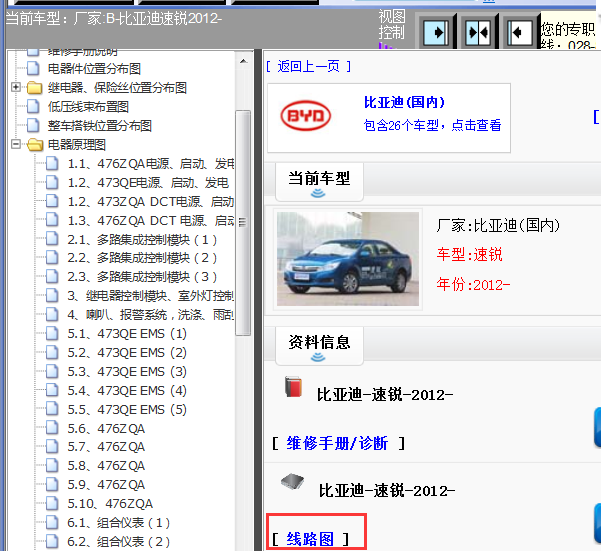Open 1.2、473QE电源、启动、发电 diagram
Image resolution: width=601 pixels, height=551 pixels.
148,183
